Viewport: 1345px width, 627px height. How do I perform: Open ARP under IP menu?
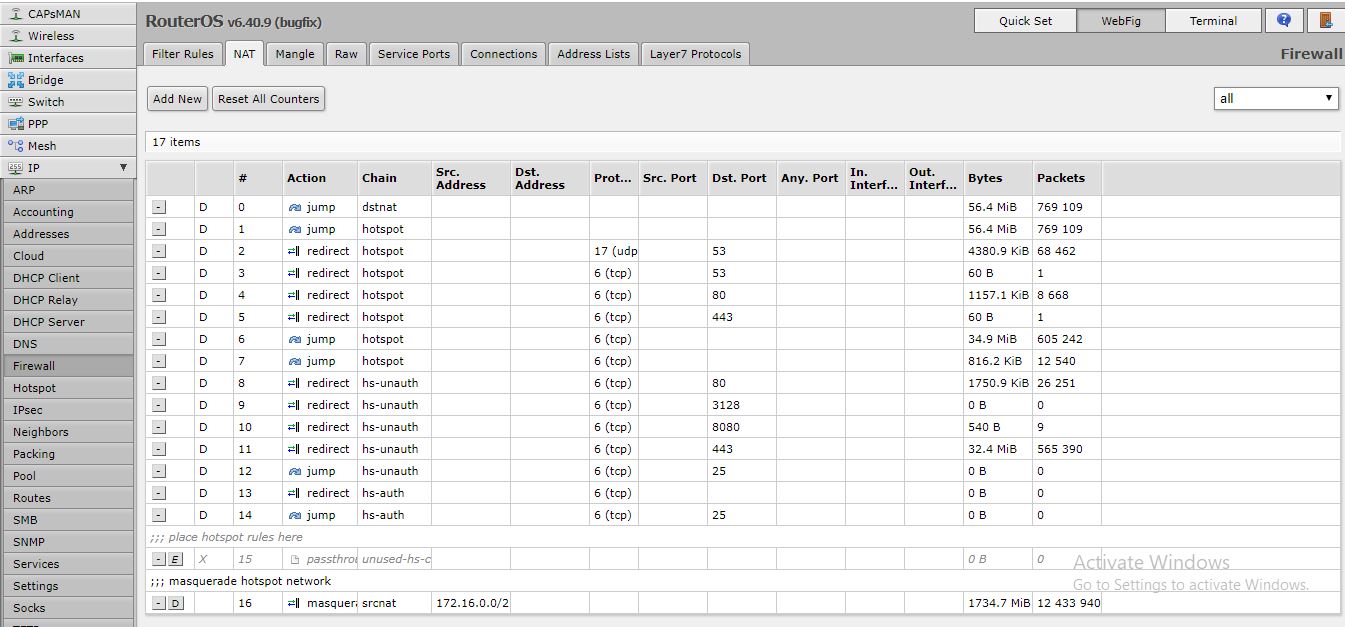point(67,190)
